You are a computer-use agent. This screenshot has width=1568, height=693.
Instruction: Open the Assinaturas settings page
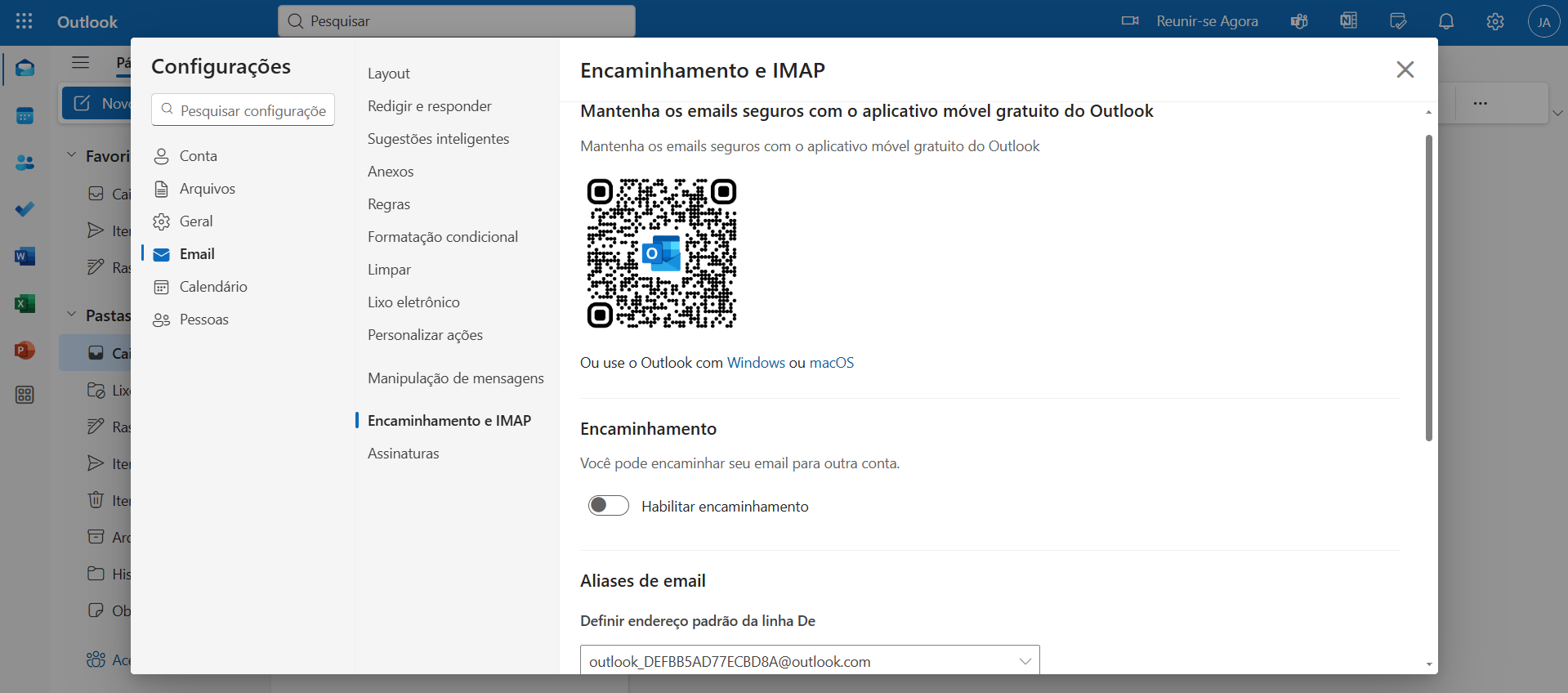click(404, 454)
